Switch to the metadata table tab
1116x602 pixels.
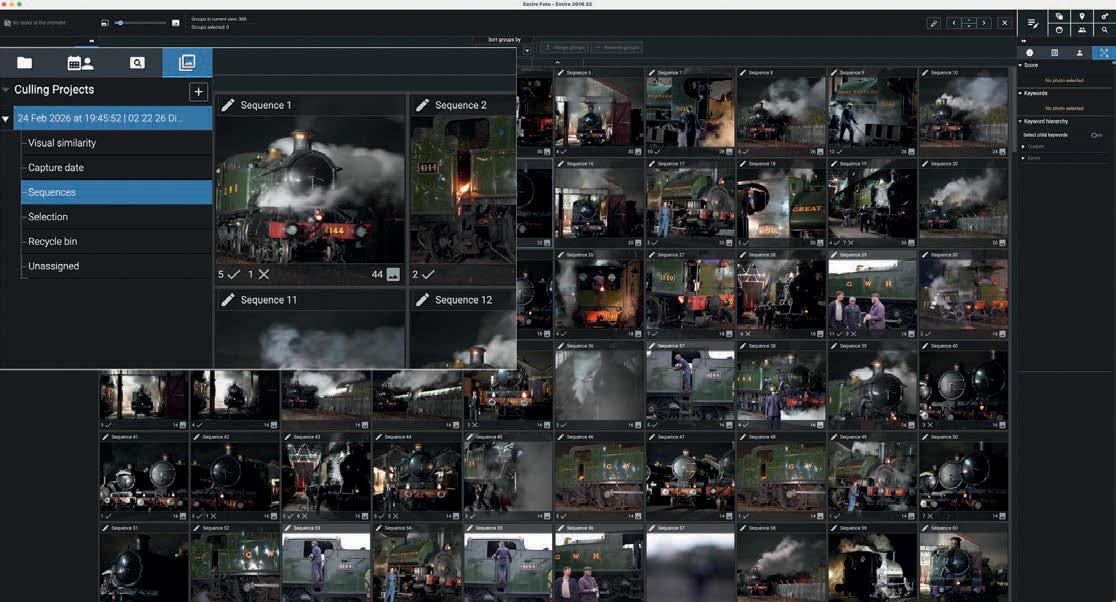1055,53
